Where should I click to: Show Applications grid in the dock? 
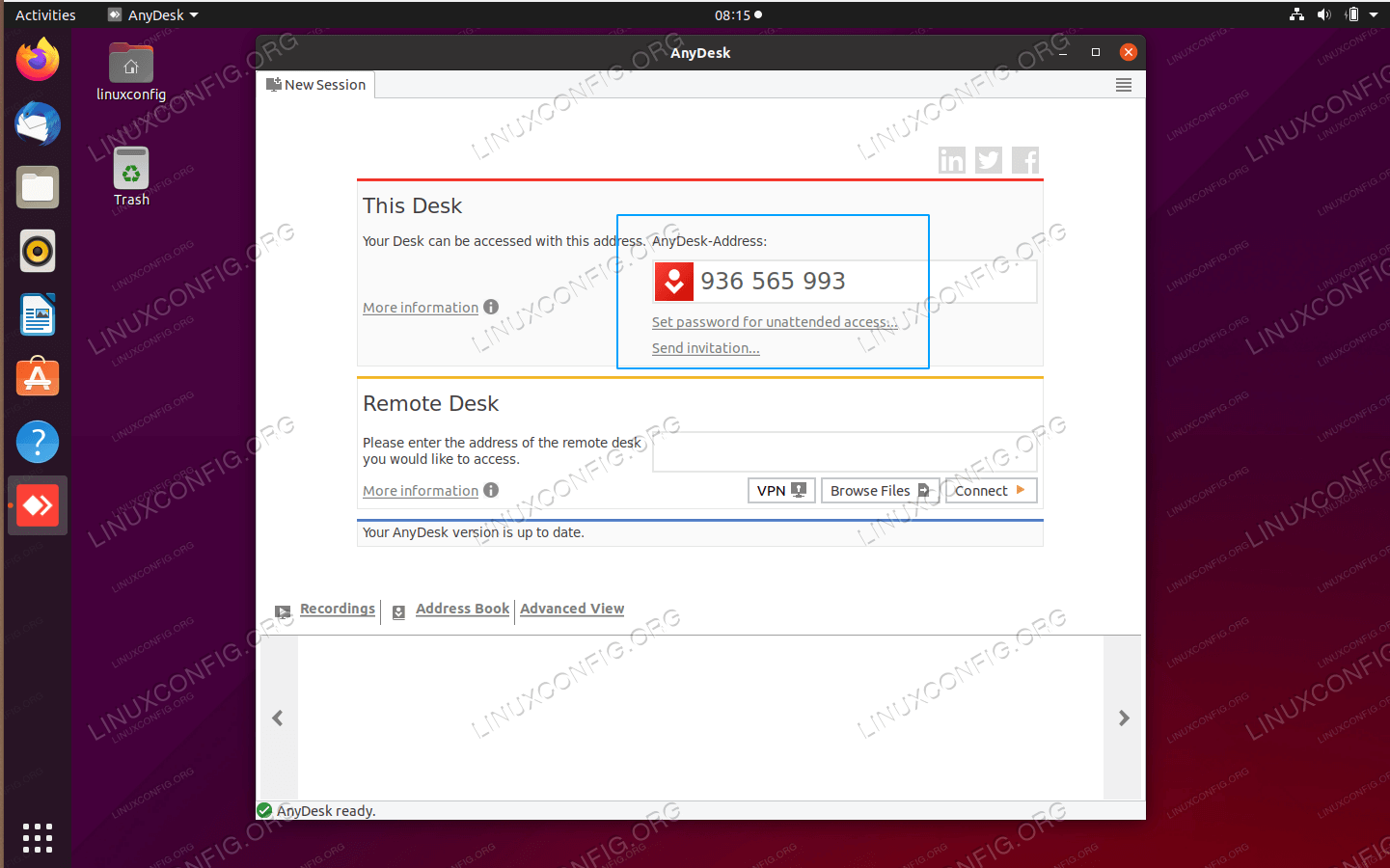click(x=38, y=837)
